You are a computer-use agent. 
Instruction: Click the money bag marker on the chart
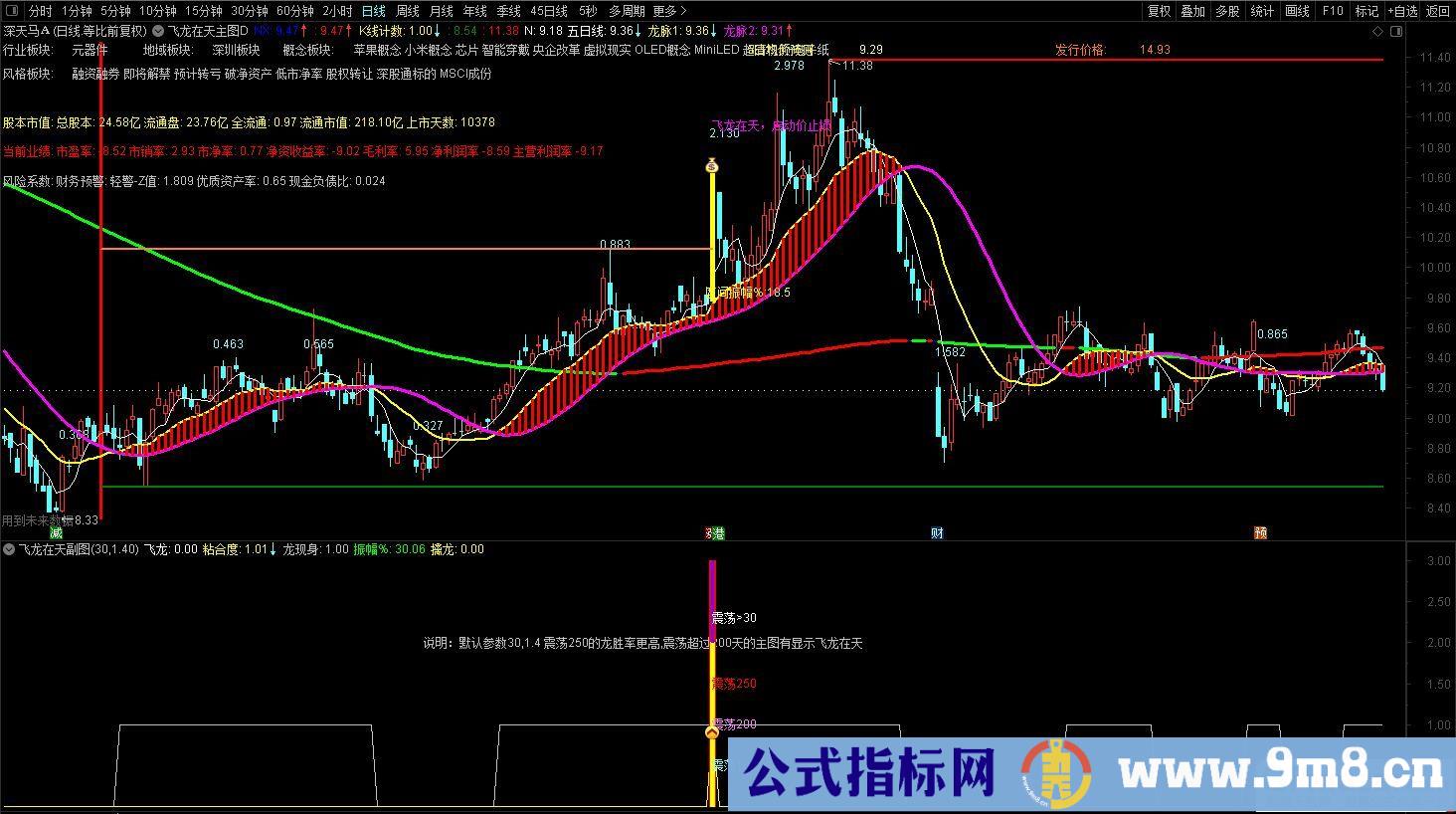pos(712,166)
